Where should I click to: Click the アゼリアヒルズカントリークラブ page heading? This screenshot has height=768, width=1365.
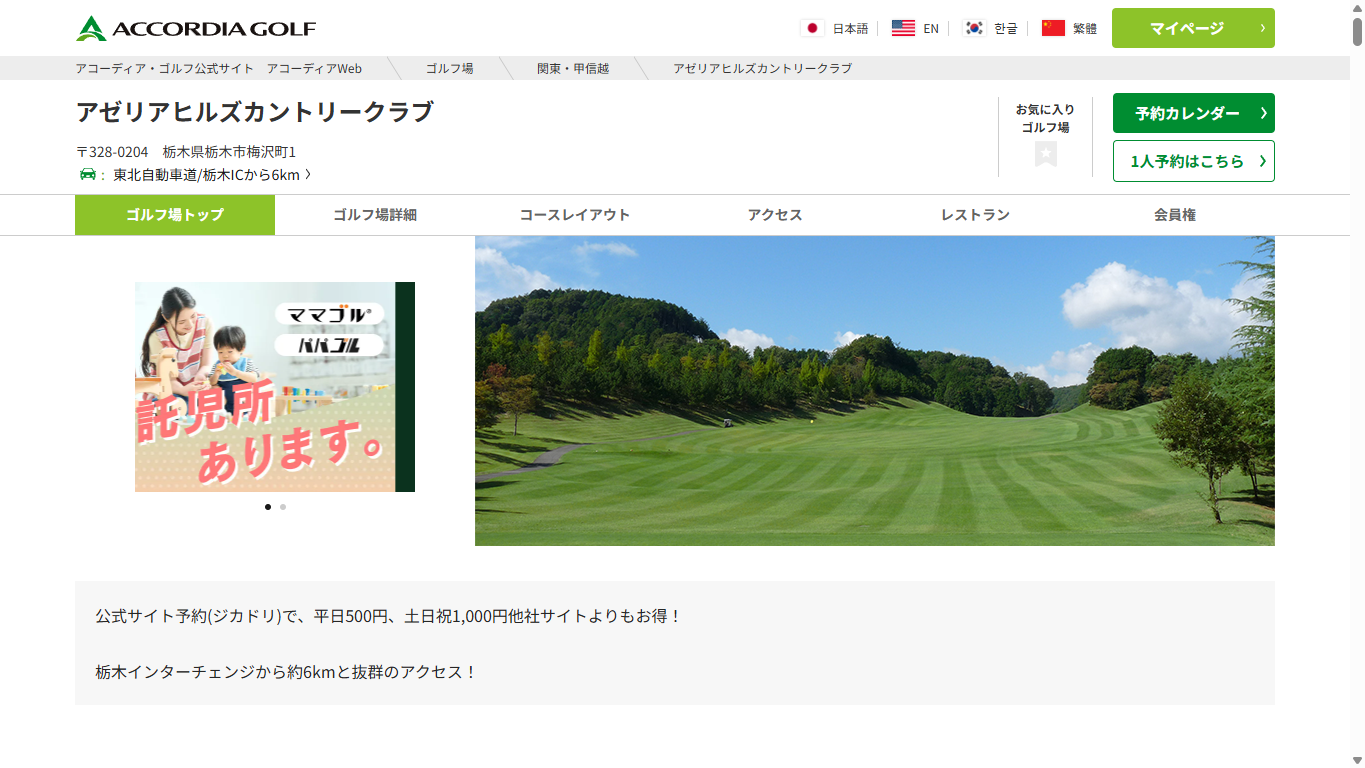[255, 111]
